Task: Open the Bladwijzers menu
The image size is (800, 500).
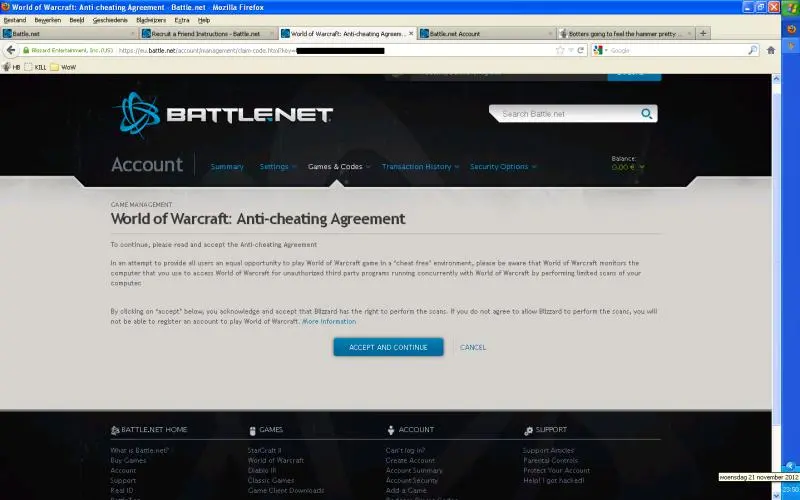Action: [151, 20]
